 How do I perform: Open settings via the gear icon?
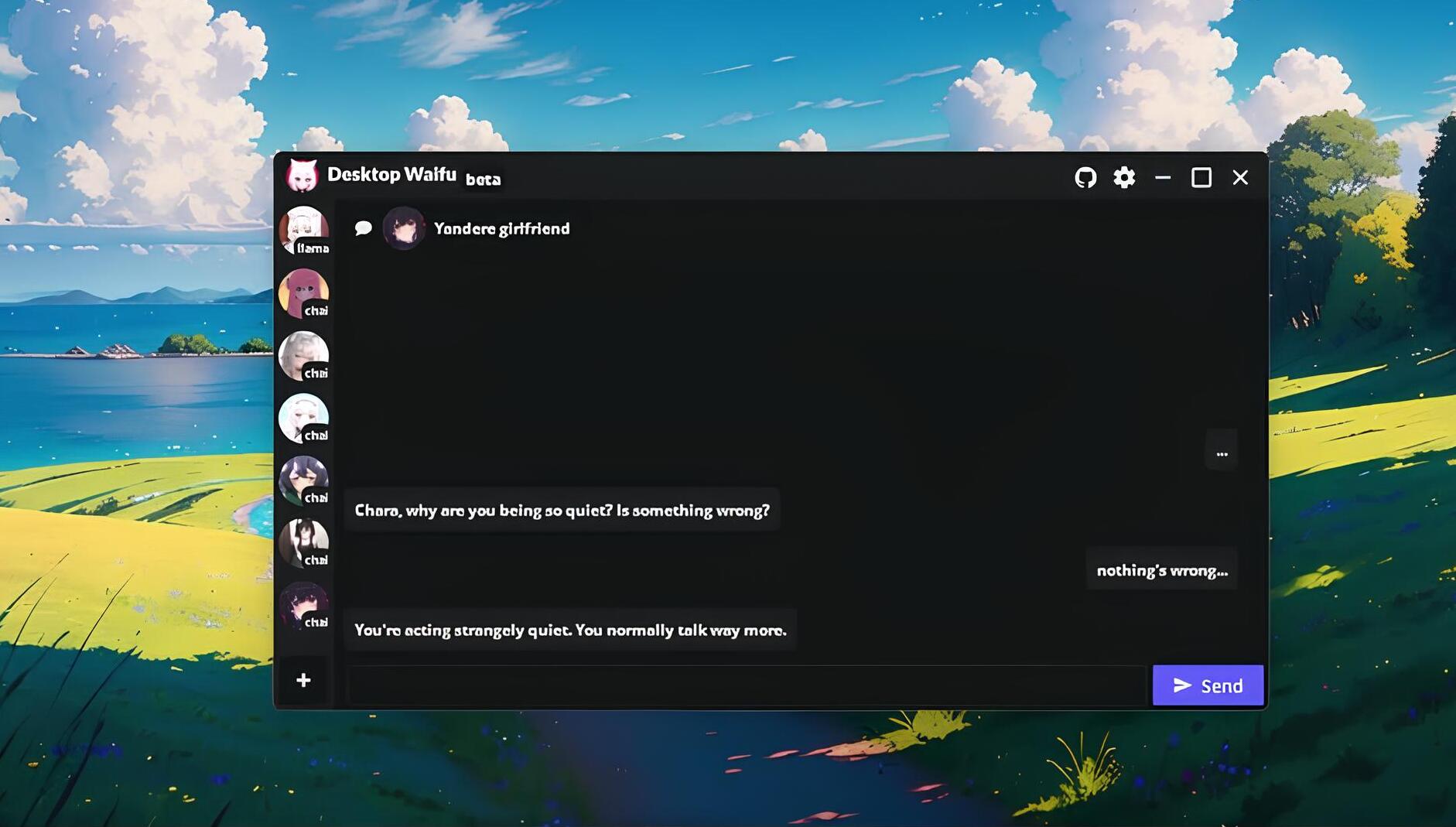1124,178
